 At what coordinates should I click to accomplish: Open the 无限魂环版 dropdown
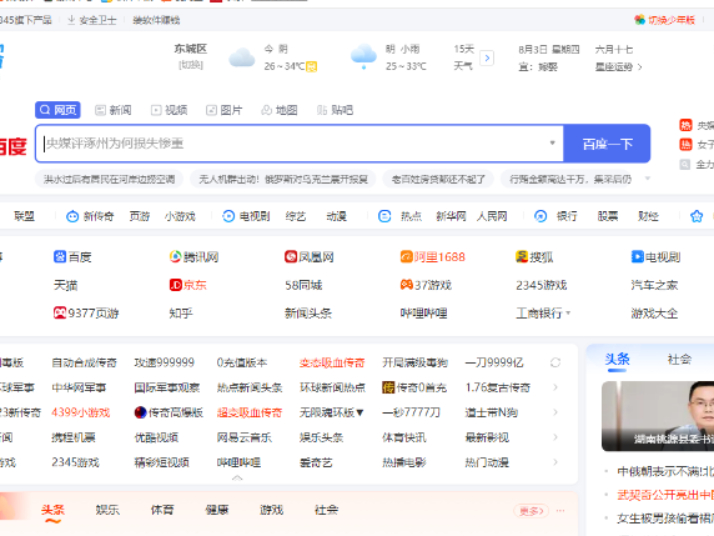point(331,413)
